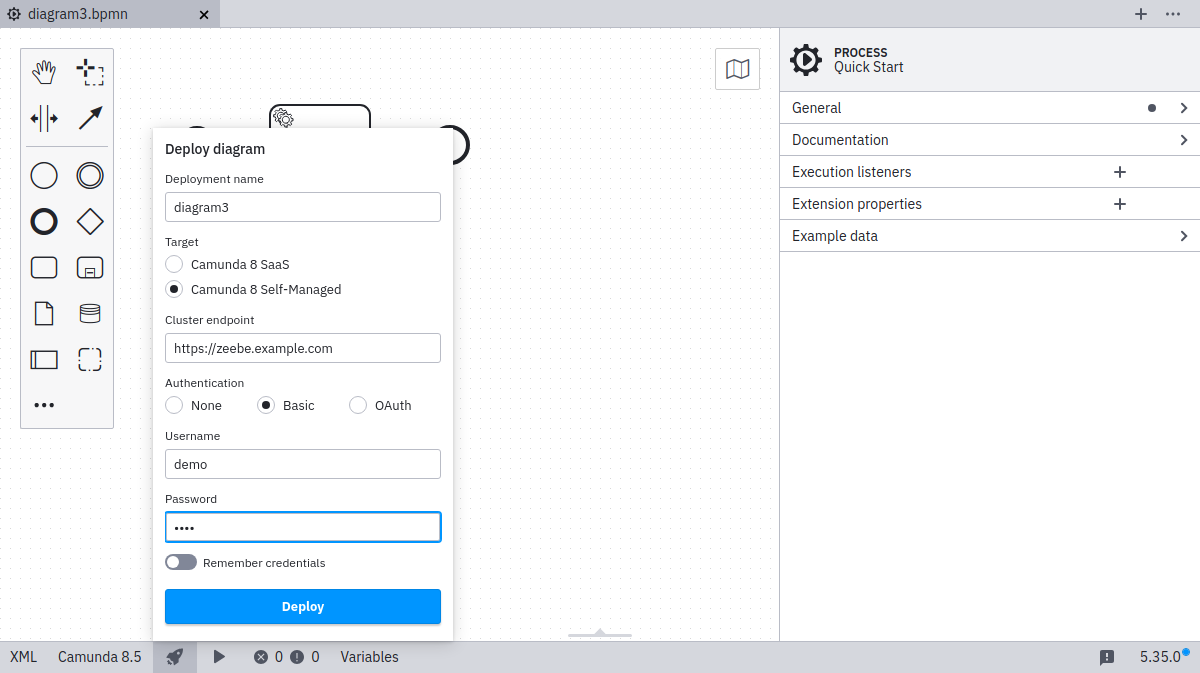
Task: Create a data store reference
Action: [90, 313]
